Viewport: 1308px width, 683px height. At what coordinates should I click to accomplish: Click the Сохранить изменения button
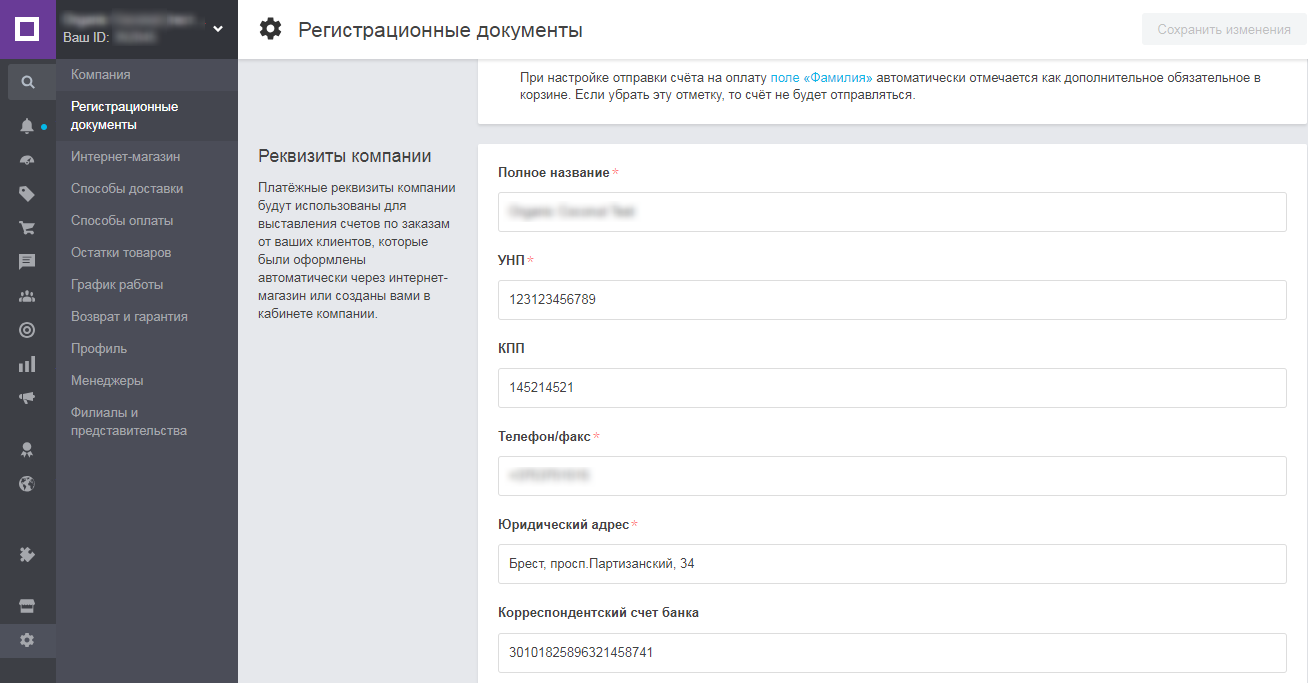coord(1223,30)
